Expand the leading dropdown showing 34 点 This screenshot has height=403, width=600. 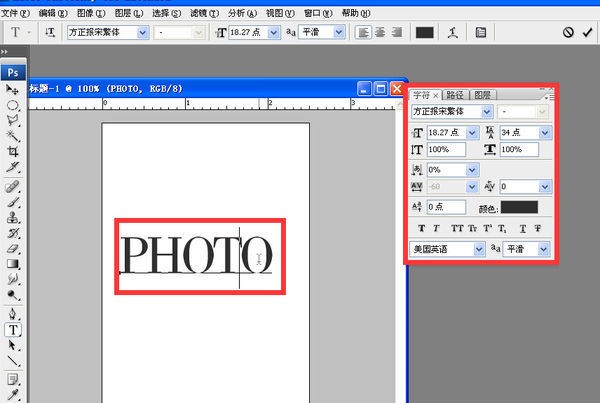tap(544, 132)
